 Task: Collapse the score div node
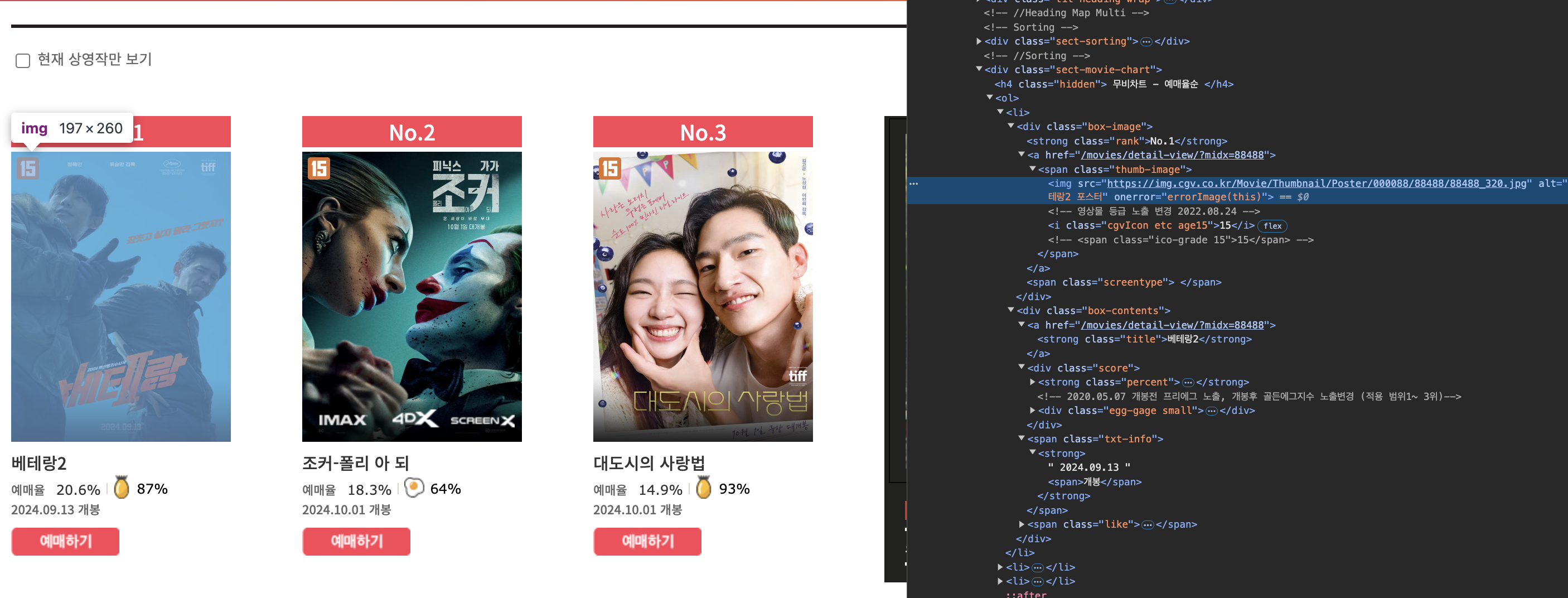click(x=1022, y=367)
